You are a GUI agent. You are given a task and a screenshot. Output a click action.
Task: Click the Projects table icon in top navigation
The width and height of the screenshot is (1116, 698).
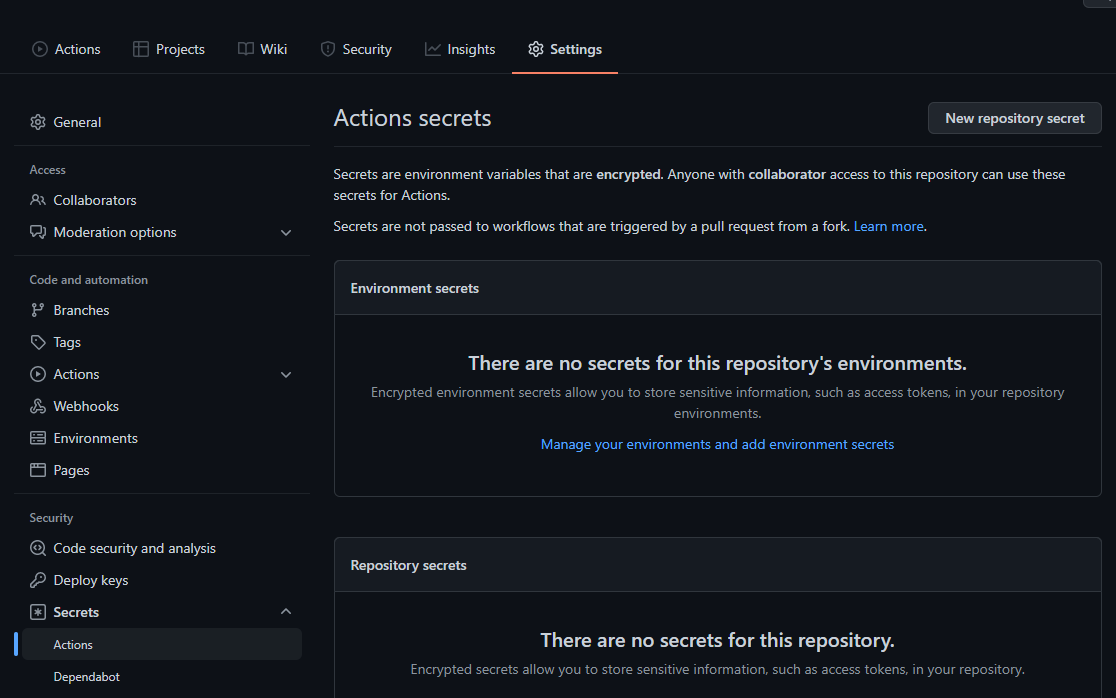click(141, 49)
